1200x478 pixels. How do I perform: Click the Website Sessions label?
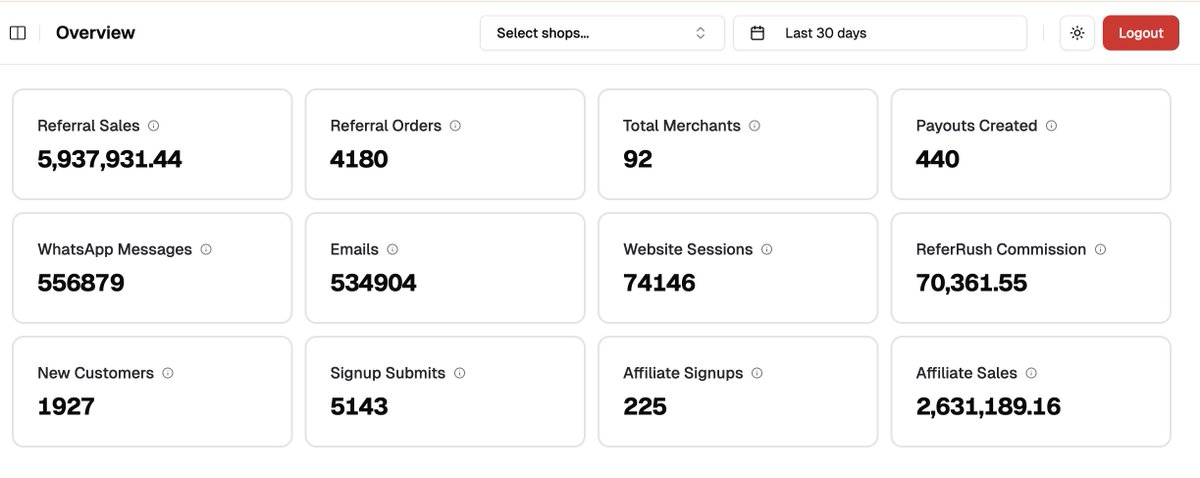pyautogui.click(x=688, y=250)
